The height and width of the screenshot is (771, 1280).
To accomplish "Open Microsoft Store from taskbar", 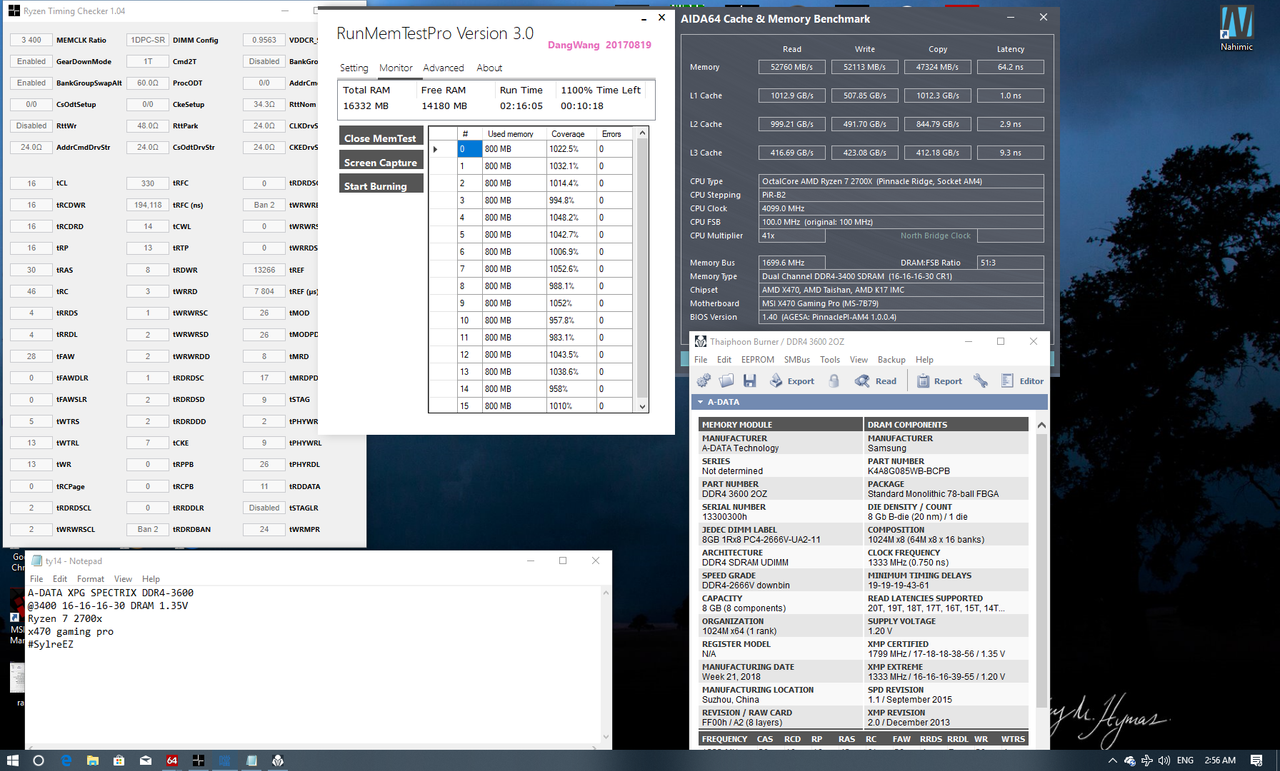I will click(118, 760).
